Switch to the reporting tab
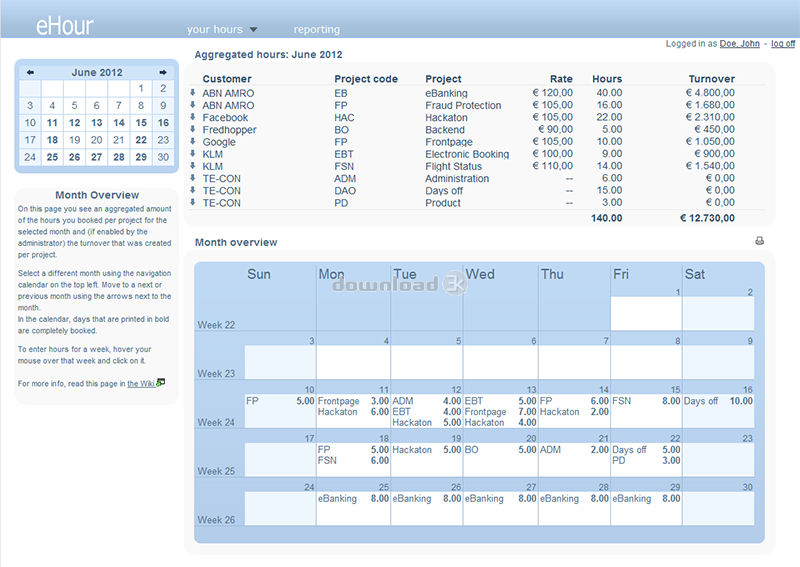The height and width of the screenshot is (567, 800). point(316,30)
